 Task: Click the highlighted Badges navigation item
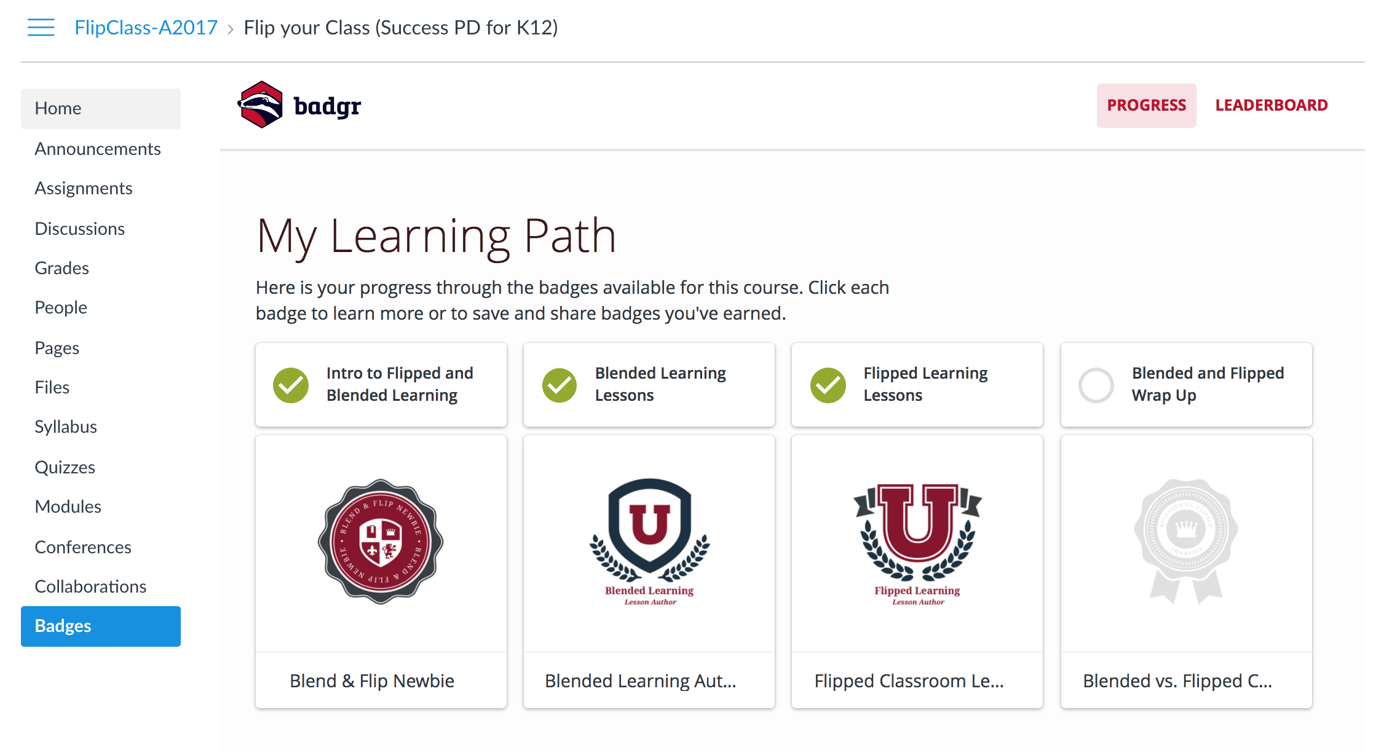pos(62,626)
